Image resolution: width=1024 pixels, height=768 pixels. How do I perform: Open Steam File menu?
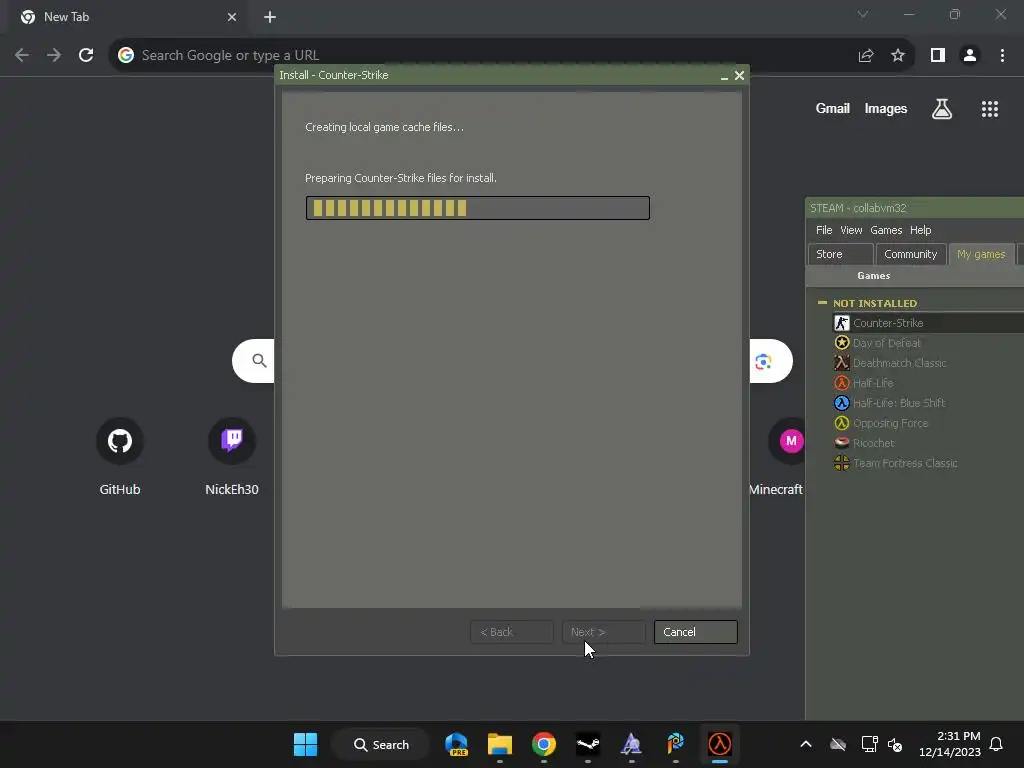[824, 230]
